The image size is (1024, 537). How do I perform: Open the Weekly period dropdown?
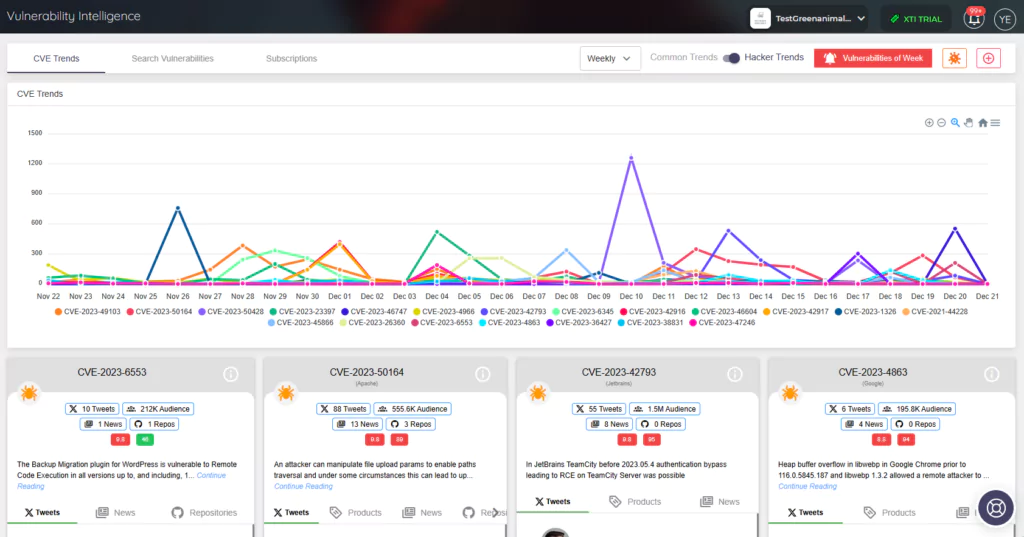click(x=610, y=58)
